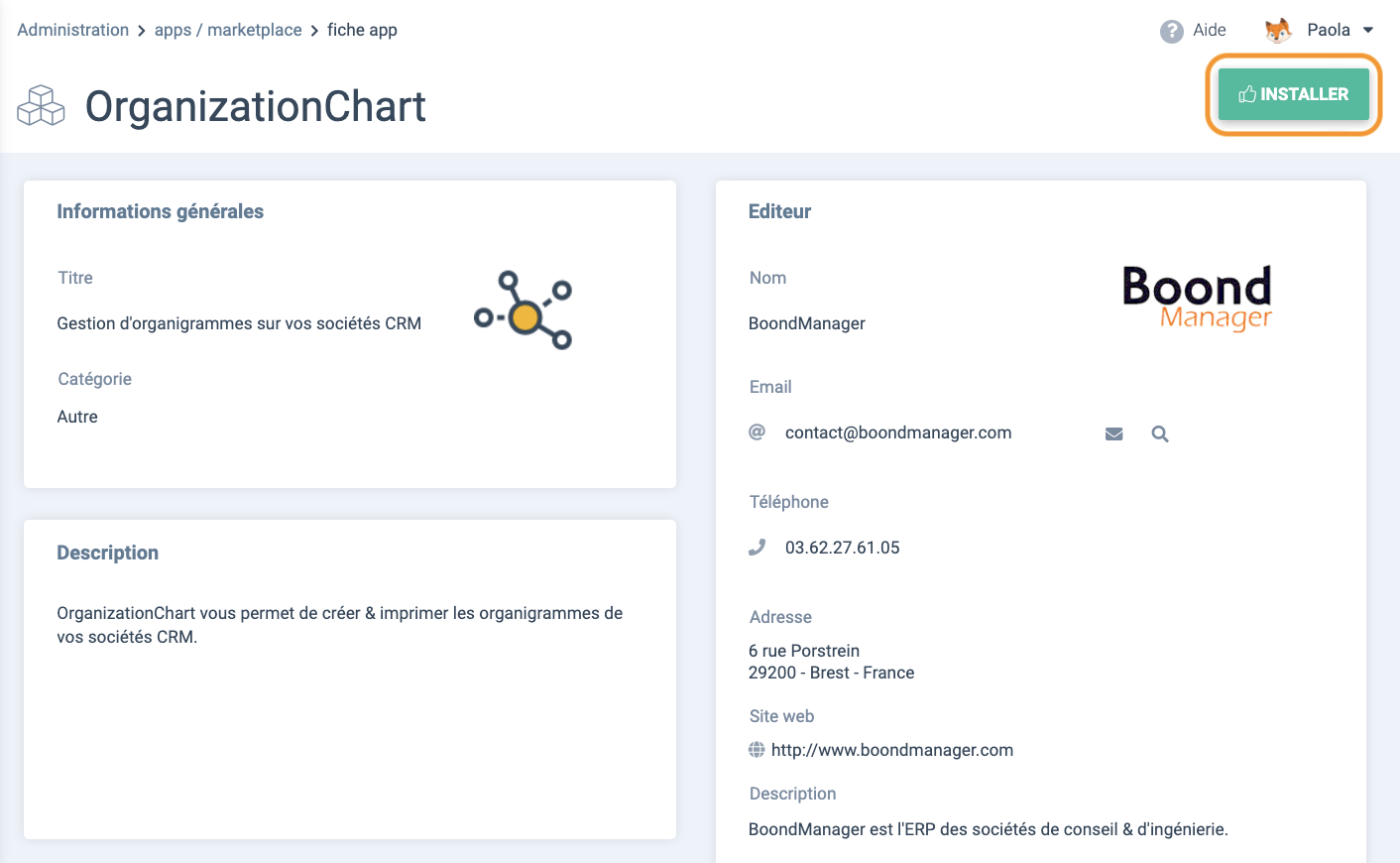The height and width of the screenshot is (863, 1400).
Task: Open the Aide question mark icon
Action: [x=1172, y=32]
